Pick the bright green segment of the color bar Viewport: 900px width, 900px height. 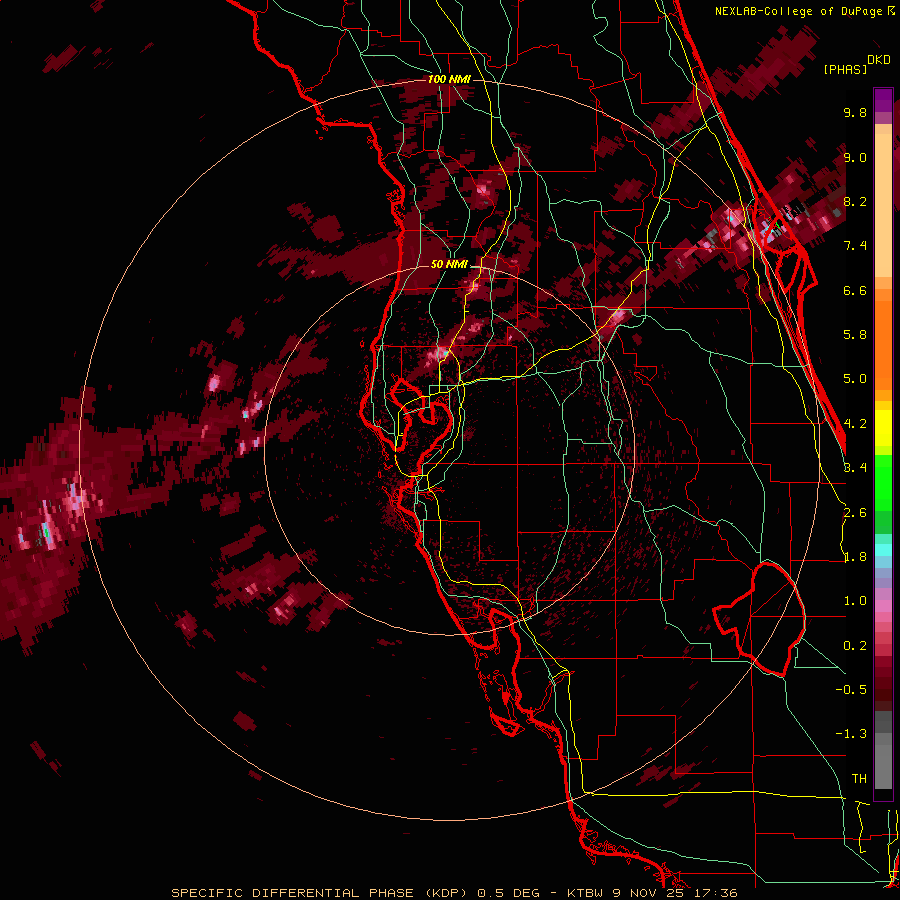(x=883, y=482)
